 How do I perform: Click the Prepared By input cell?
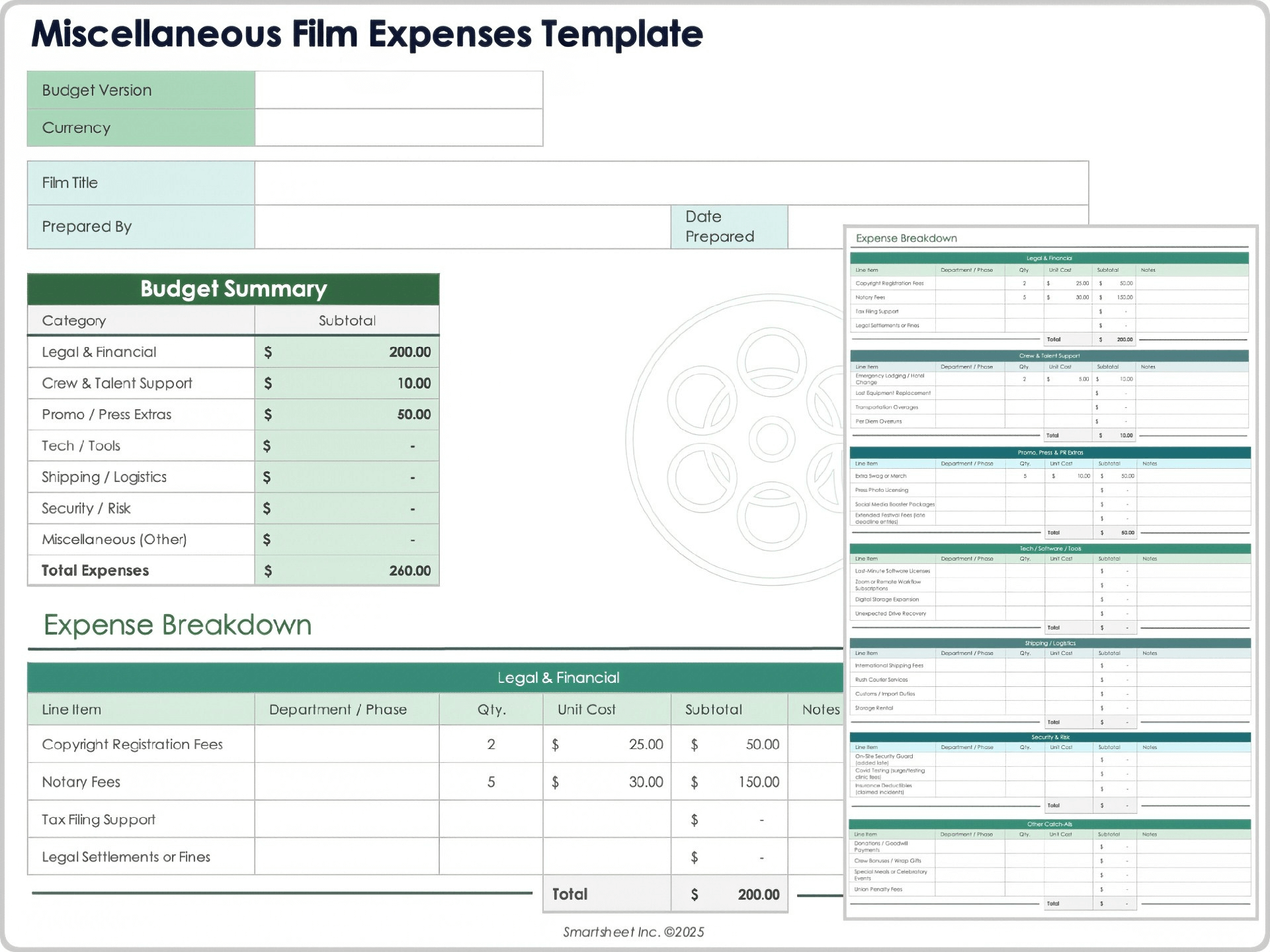462,227
